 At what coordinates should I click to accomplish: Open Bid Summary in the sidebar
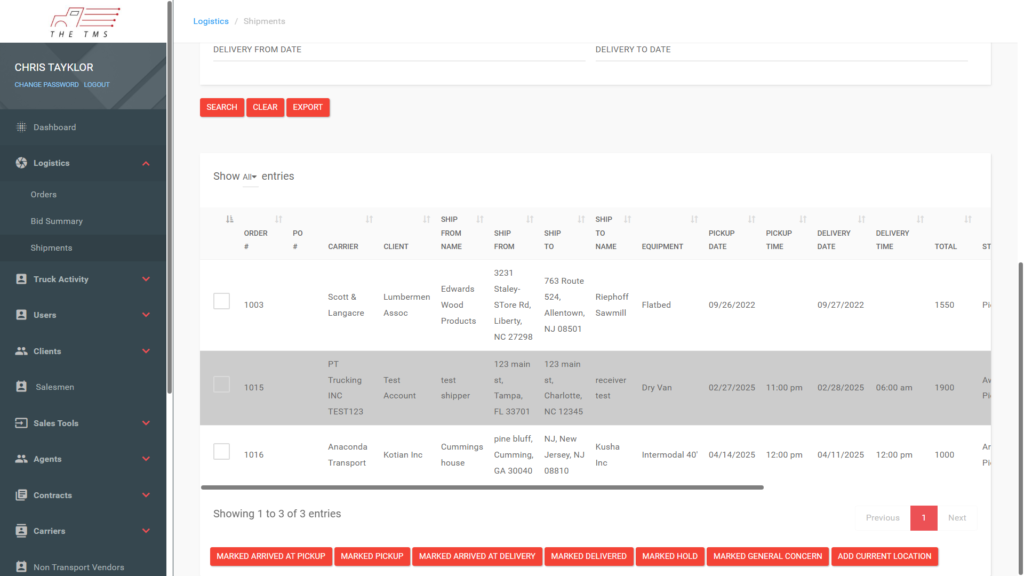click(x=56, y=221)
